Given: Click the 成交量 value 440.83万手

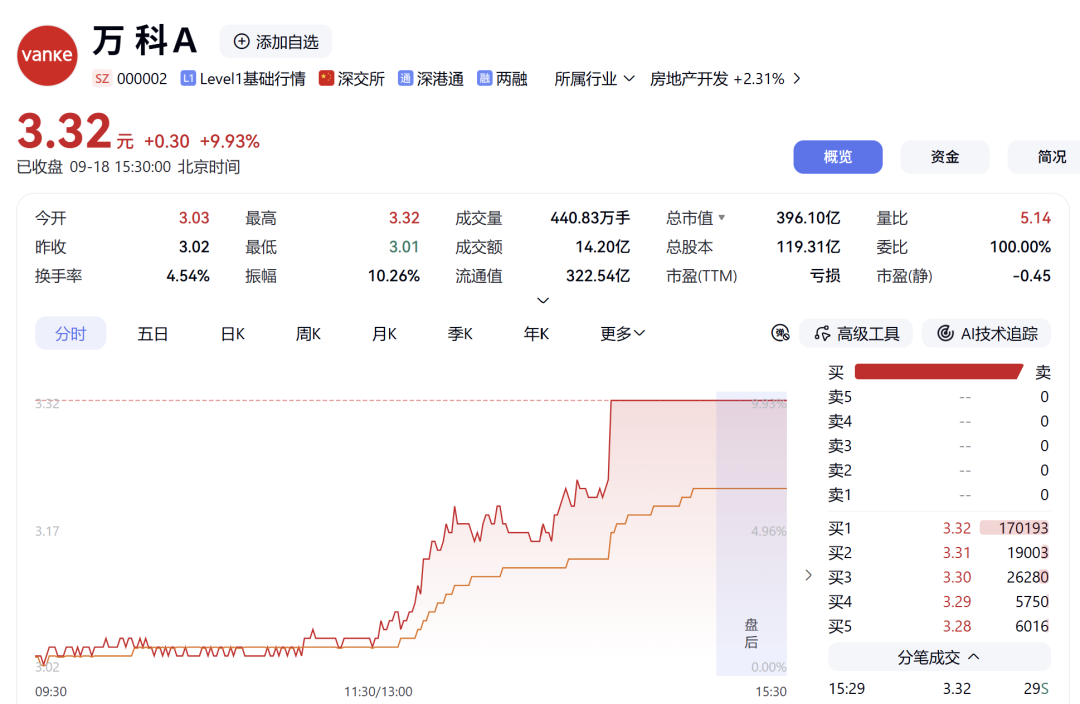Looking at the screenshot, I should tap(590, 218).
